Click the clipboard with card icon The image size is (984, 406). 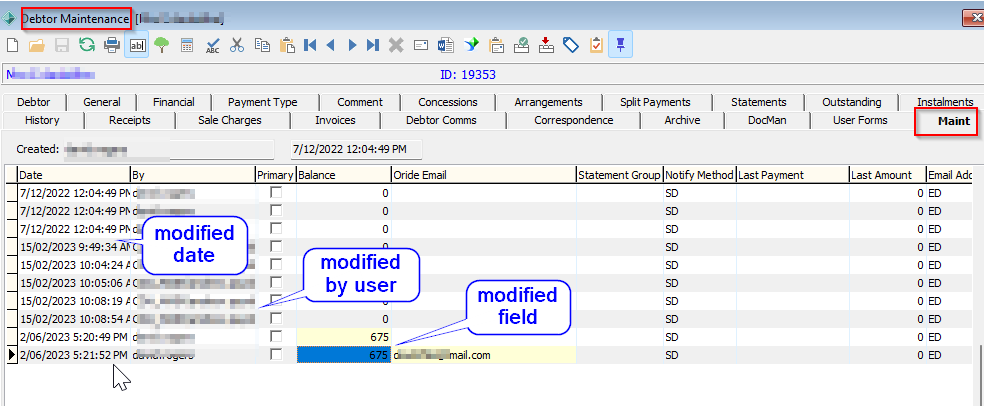(x=496, y=45)
